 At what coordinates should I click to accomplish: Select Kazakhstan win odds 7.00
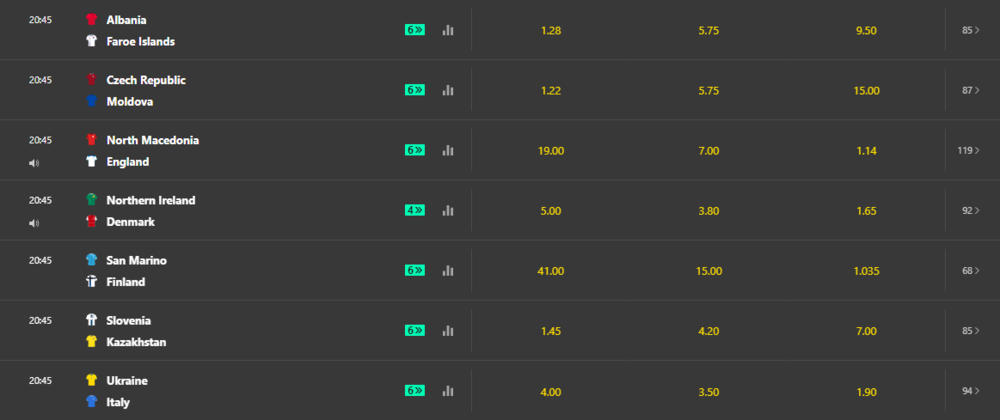click(x=866, y=331)
